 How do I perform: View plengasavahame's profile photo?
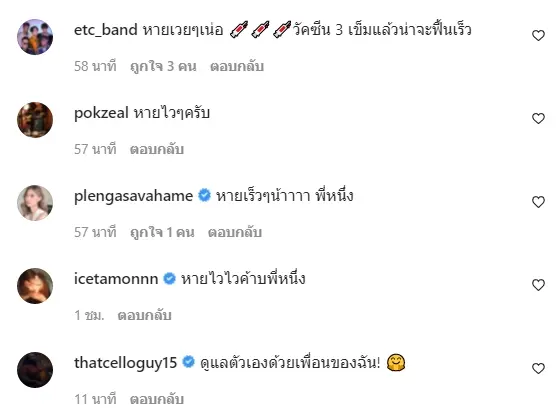[x=35, y=203]
